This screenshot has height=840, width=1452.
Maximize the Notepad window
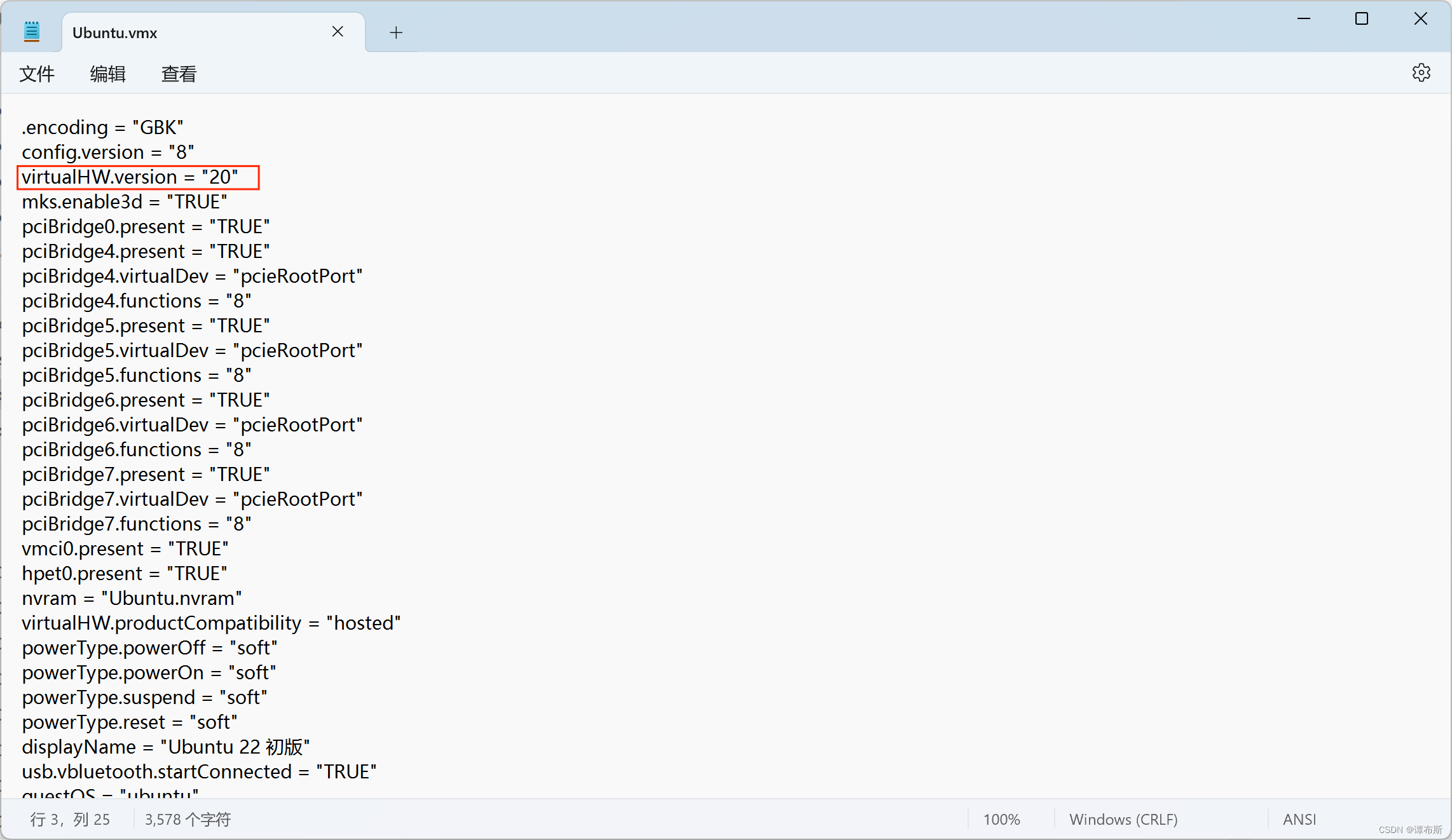(x=1361, y=19)
